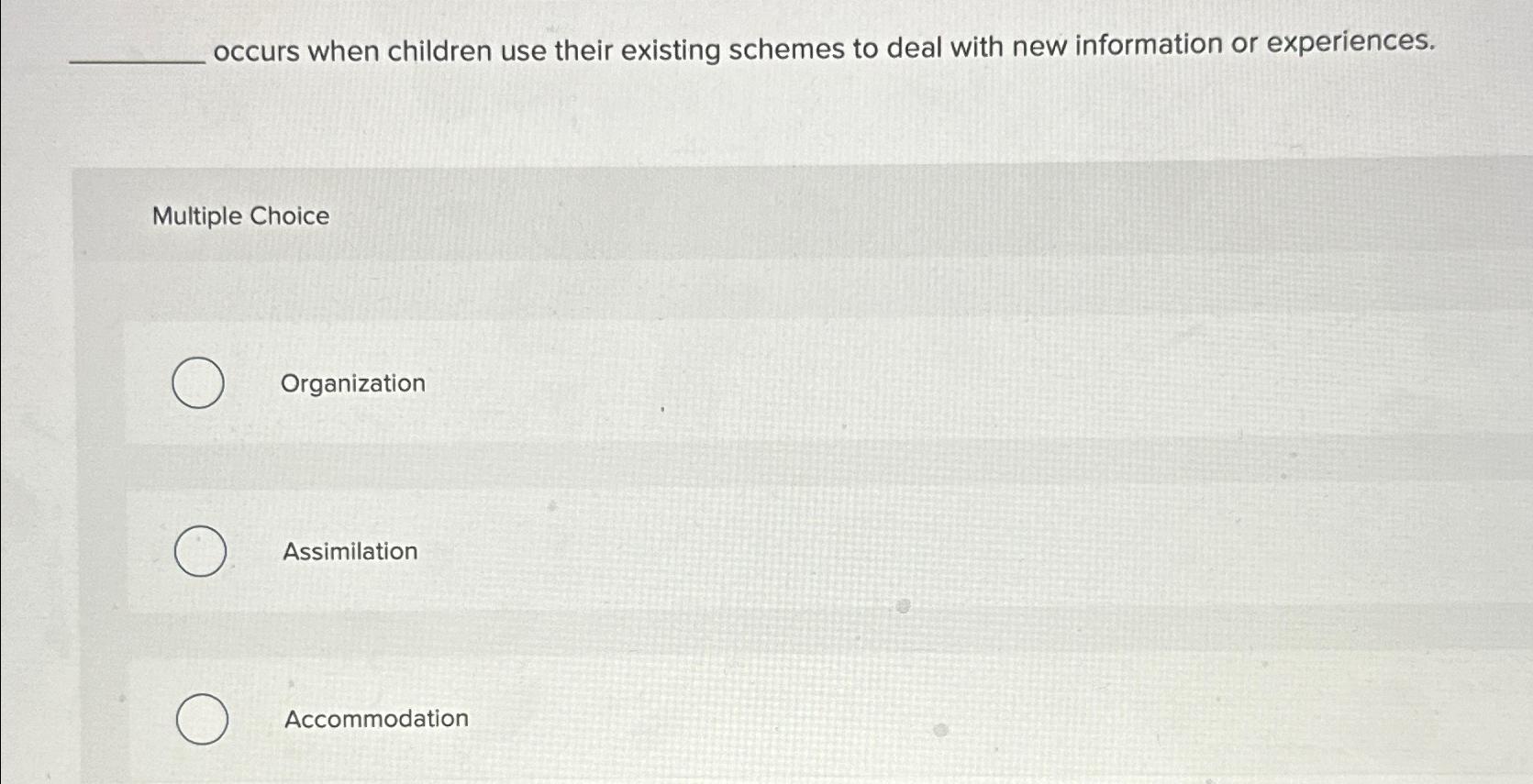Mark Accommodation as the selected choice

(x=201, y=719)
